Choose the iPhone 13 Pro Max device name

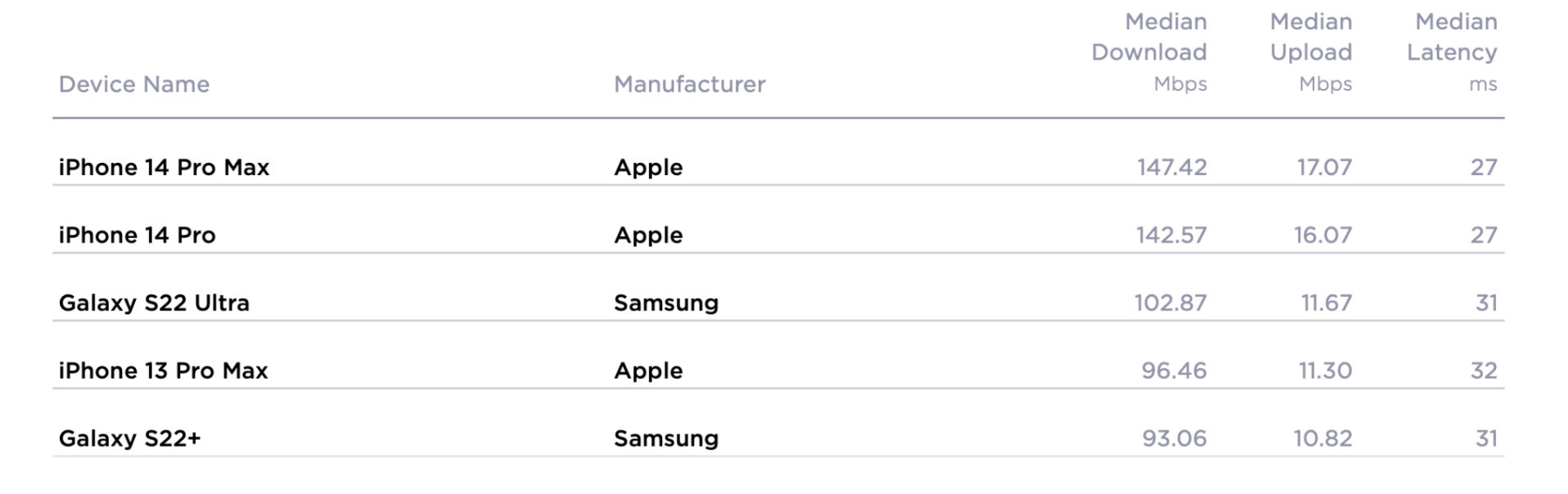click(x=163, y=371)
